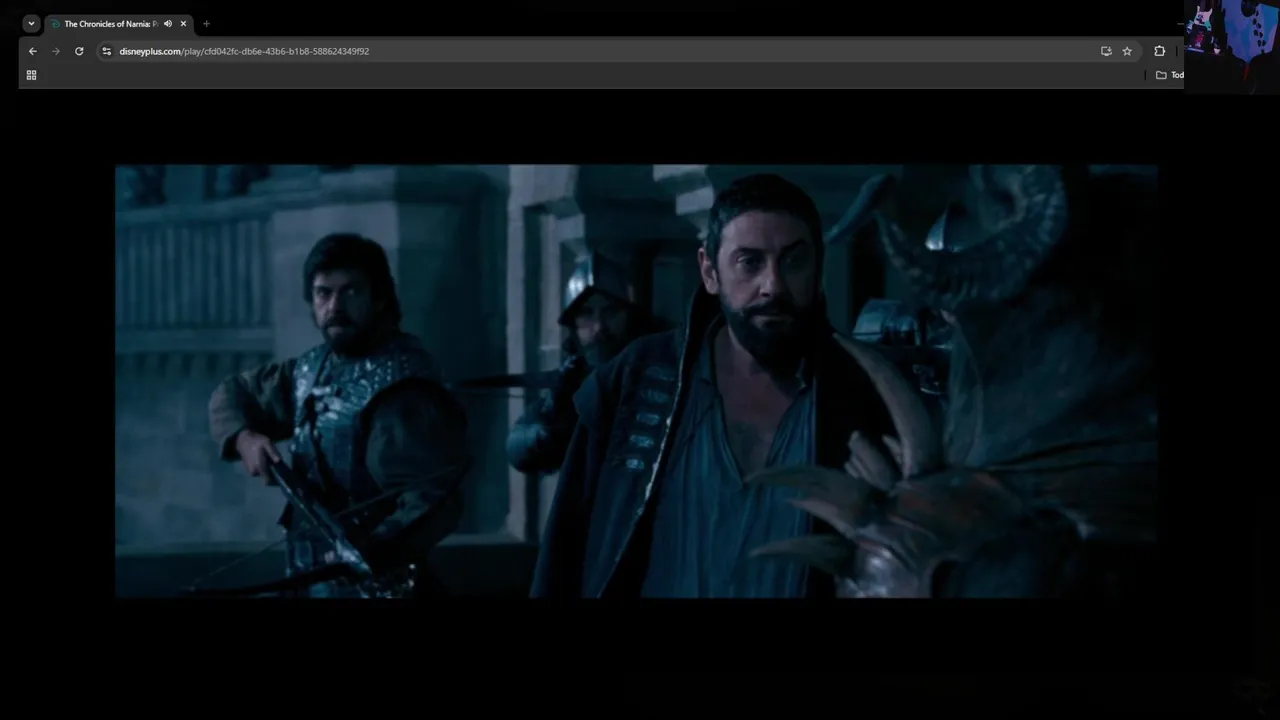Open a new browser tab

click(x=206, y=23)
